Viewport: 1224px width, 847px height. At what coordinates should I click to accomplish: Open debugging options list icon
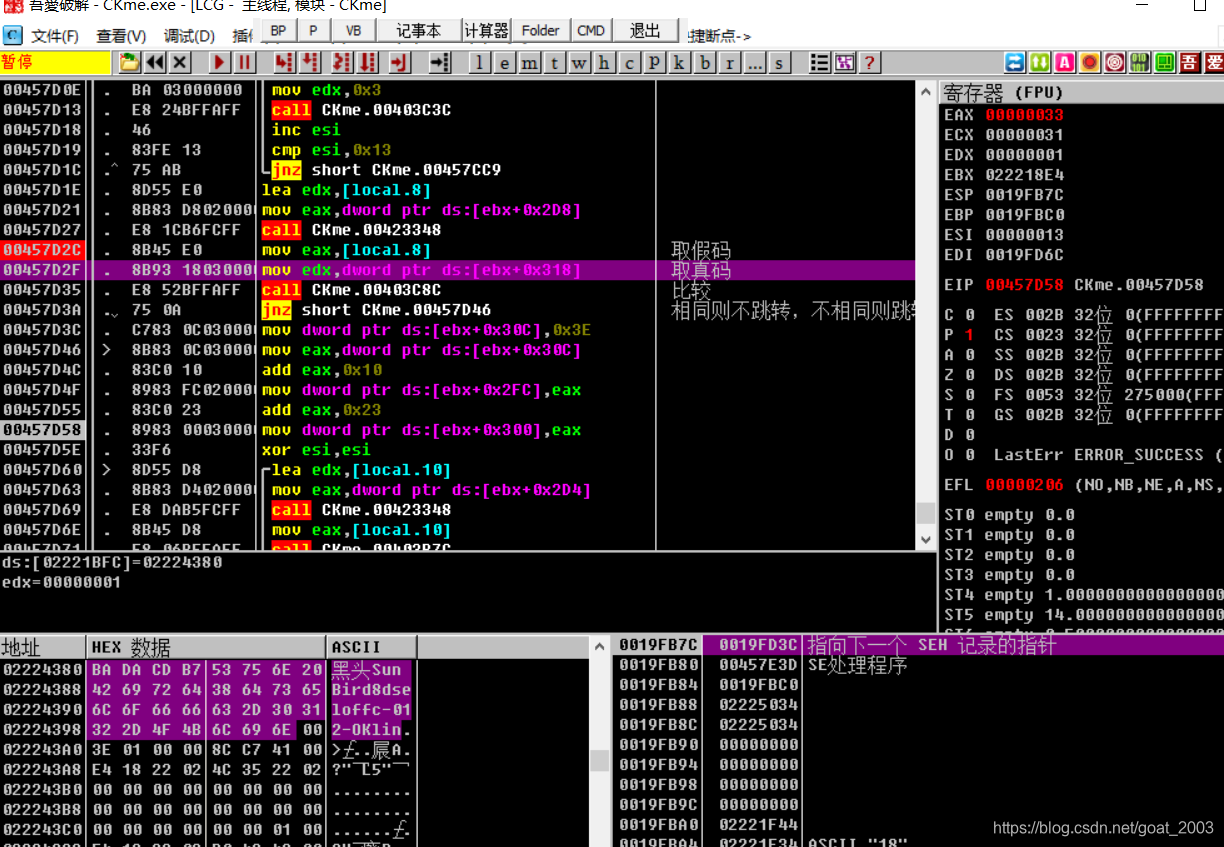[820, 63]
